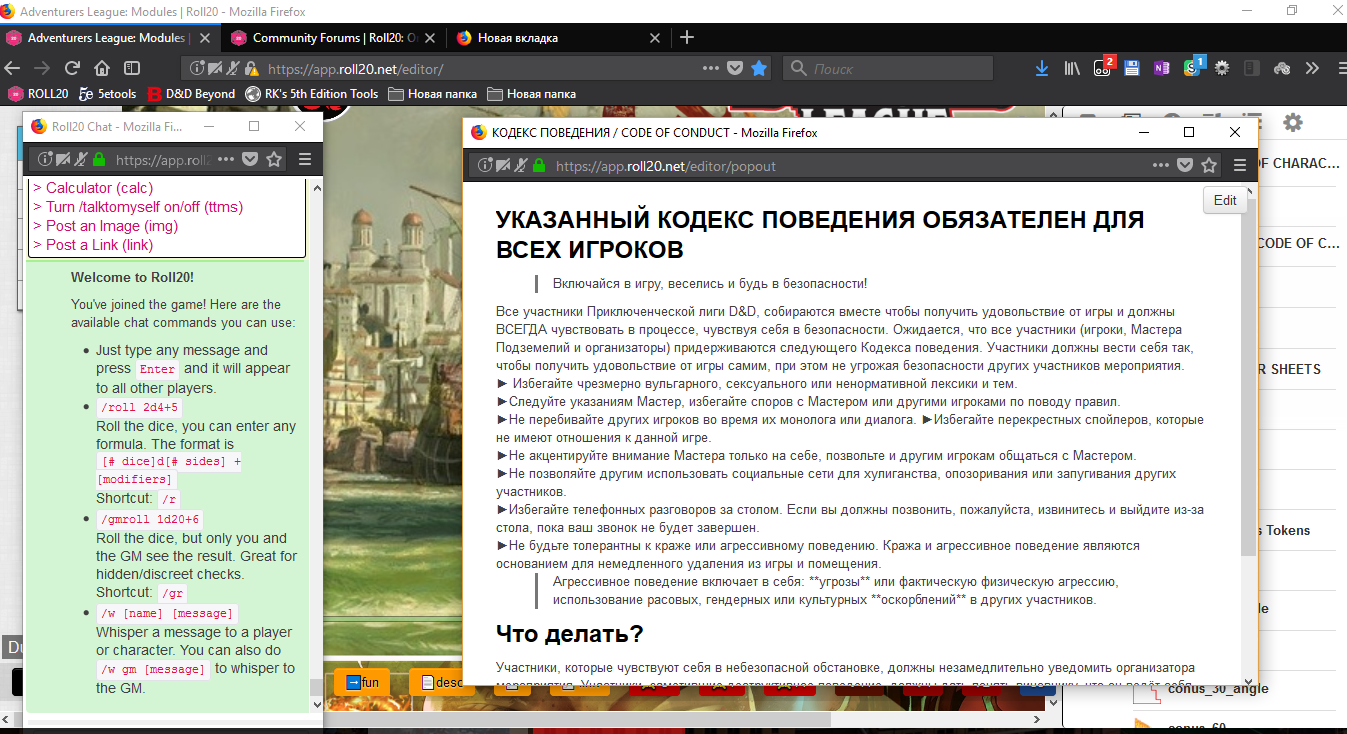This screenshot has height=734, width=1347.
Task: Click green lock in Code of Conduct popout
Action: tap(539, 166)
